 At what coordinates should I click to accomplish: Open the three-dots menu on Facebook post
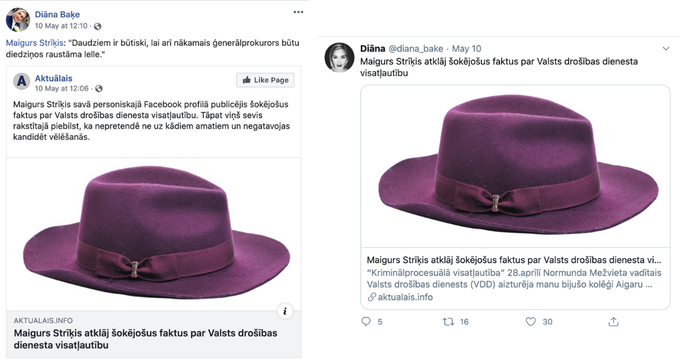(x=298, y=12)
